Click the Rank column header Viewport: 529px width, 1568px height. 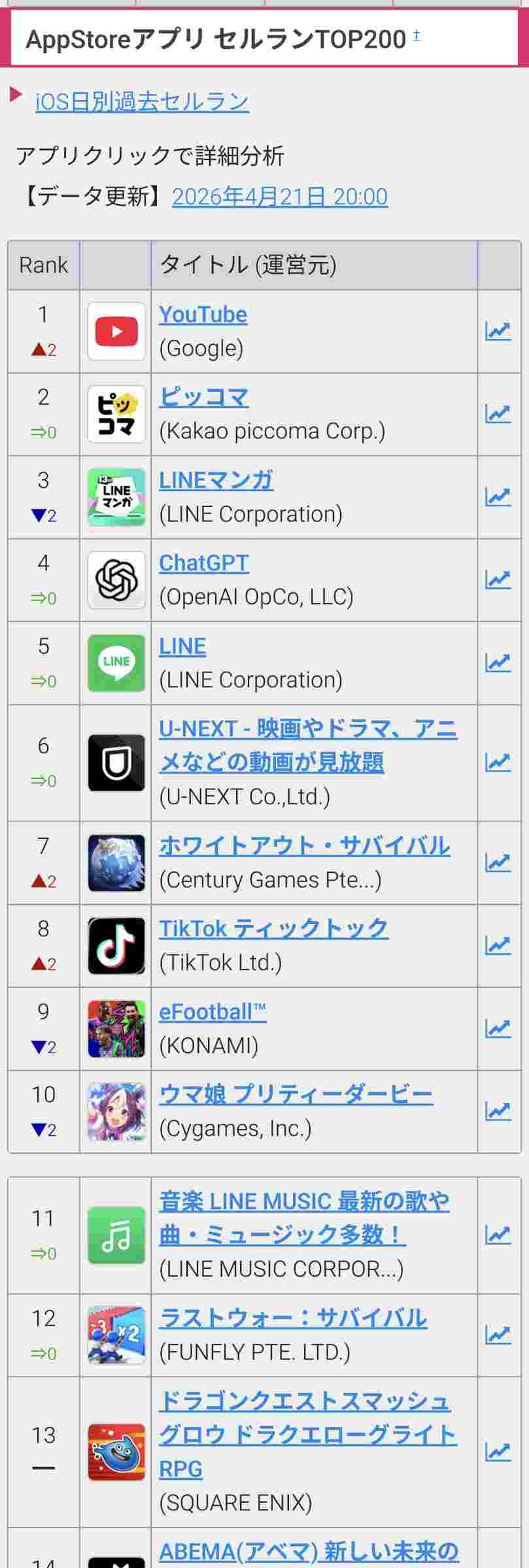(44, 265)
